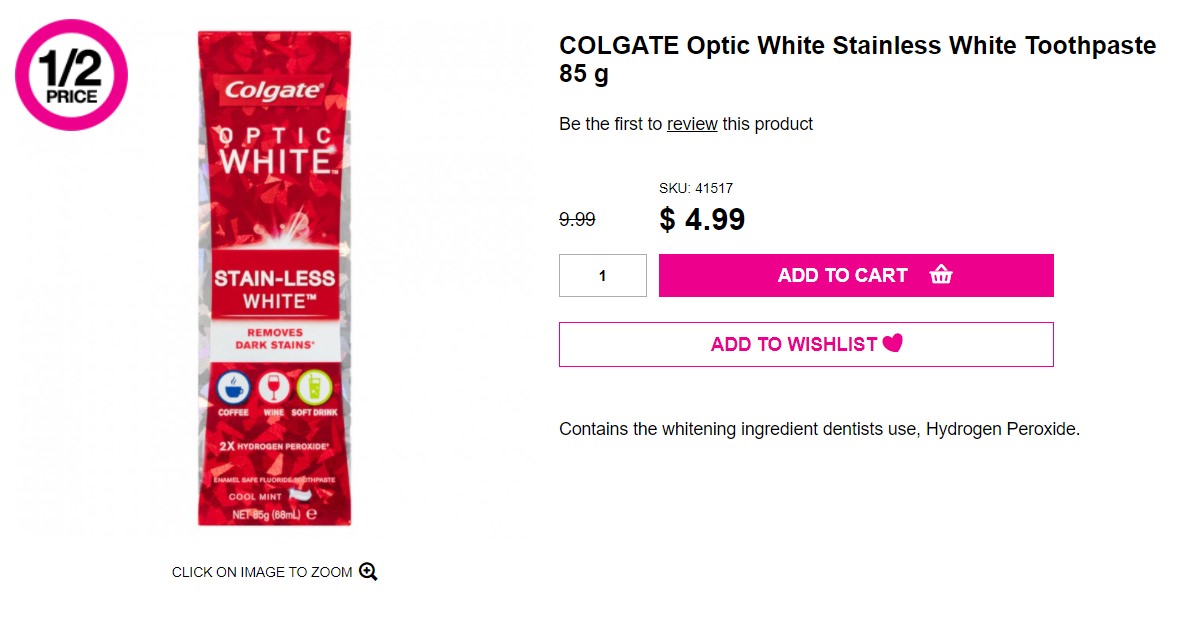The image size is (1186, 626).
Task: Click the zoom magnifier icon
Action: click(368, 571)
